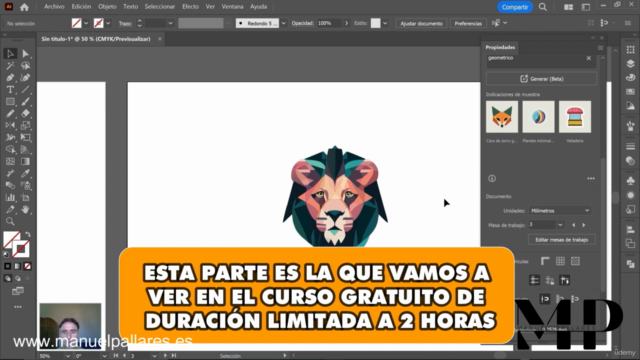This screenshot has width=640, height=360.
Task: Show info icon in Properties panel
Action: (492, 178)
